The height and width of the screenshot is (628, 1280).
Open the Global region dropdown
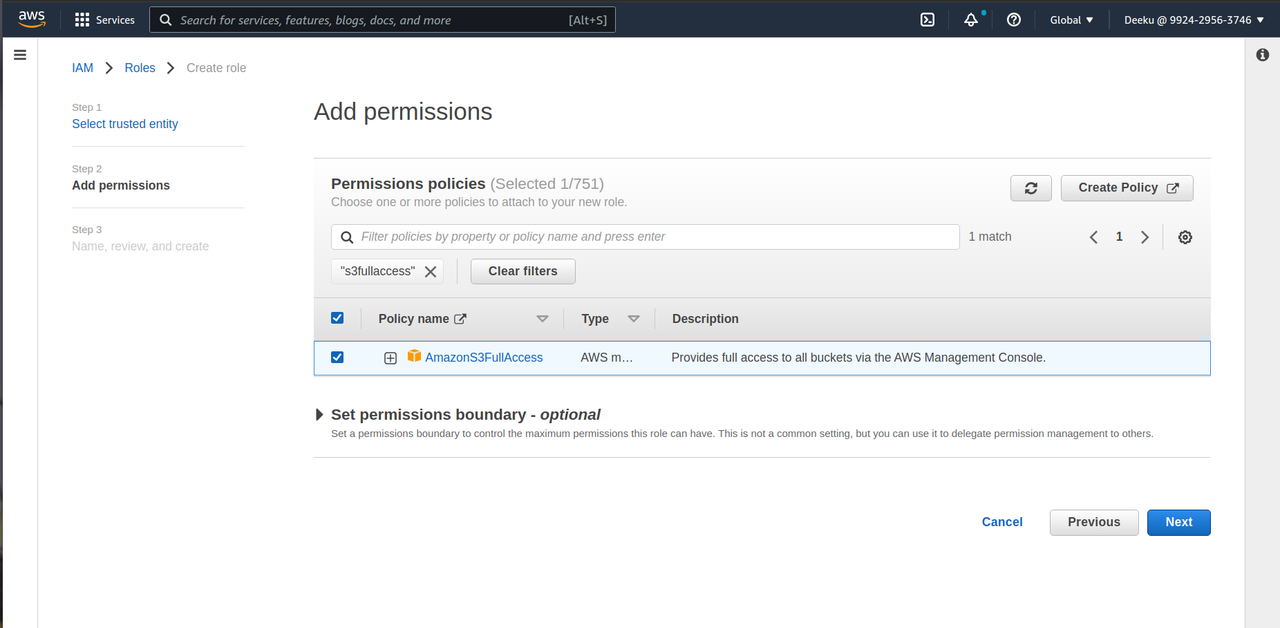pos(1071,20)
